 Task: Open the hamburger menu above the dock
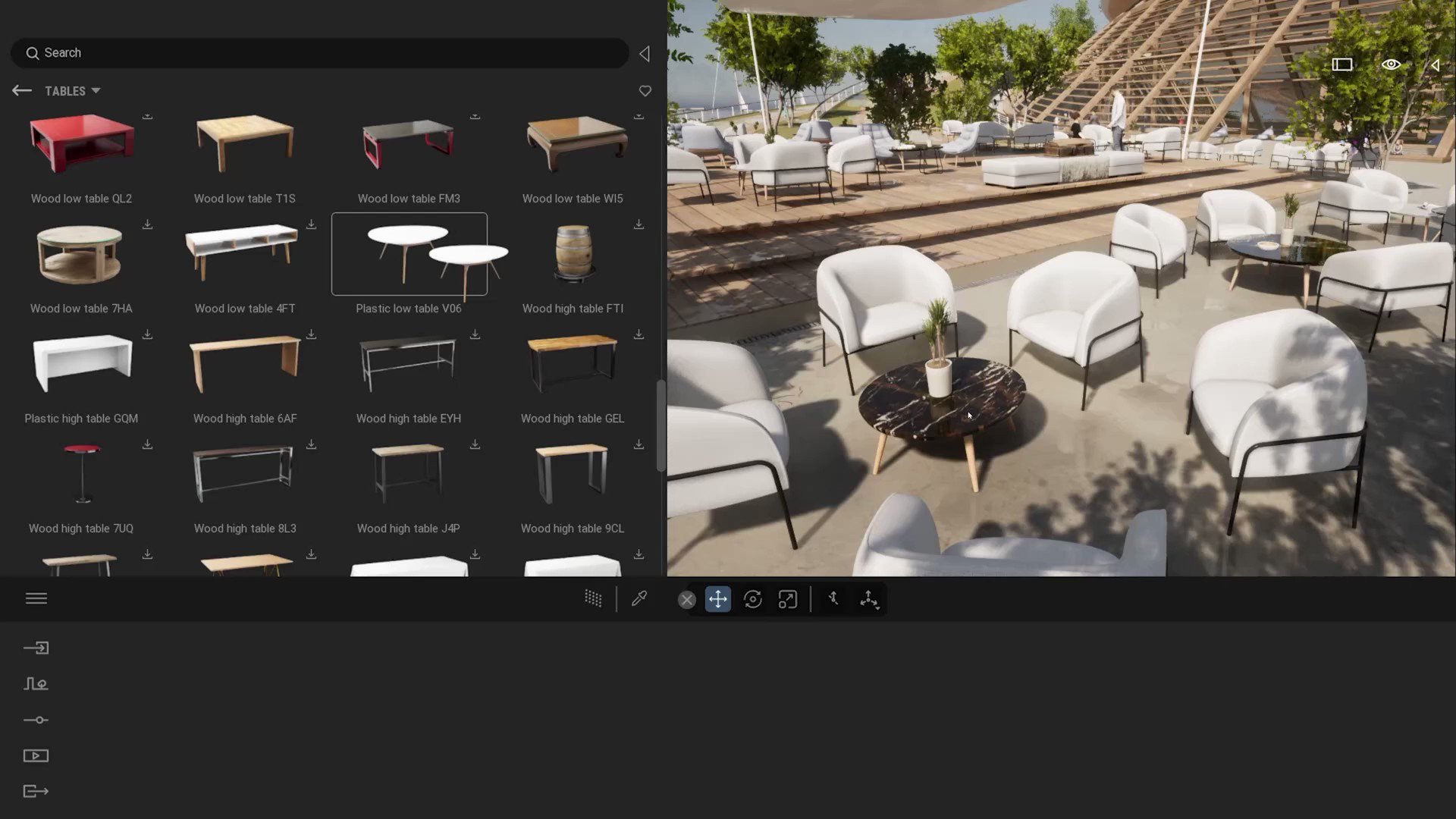tap(36, 598)
